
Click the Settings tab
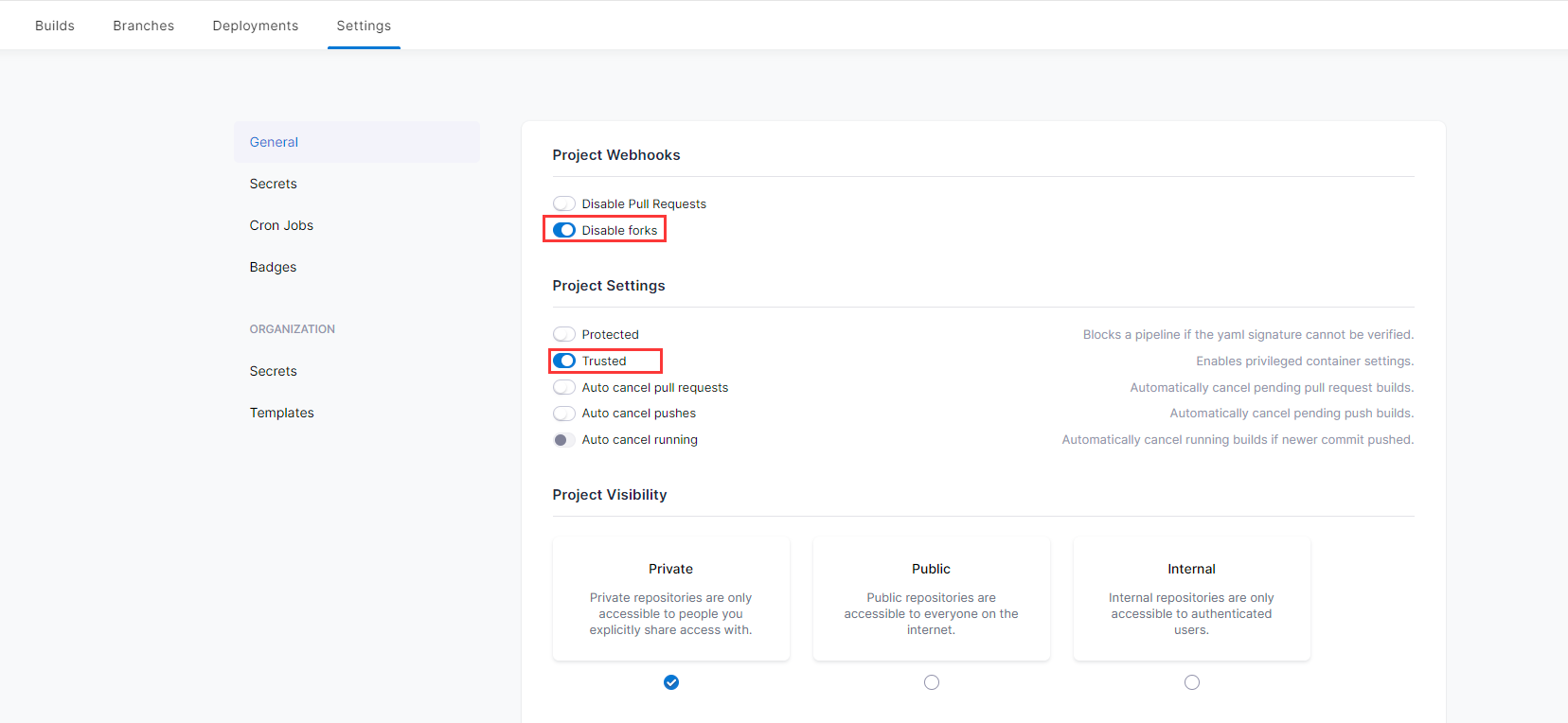tap(364, 26)
